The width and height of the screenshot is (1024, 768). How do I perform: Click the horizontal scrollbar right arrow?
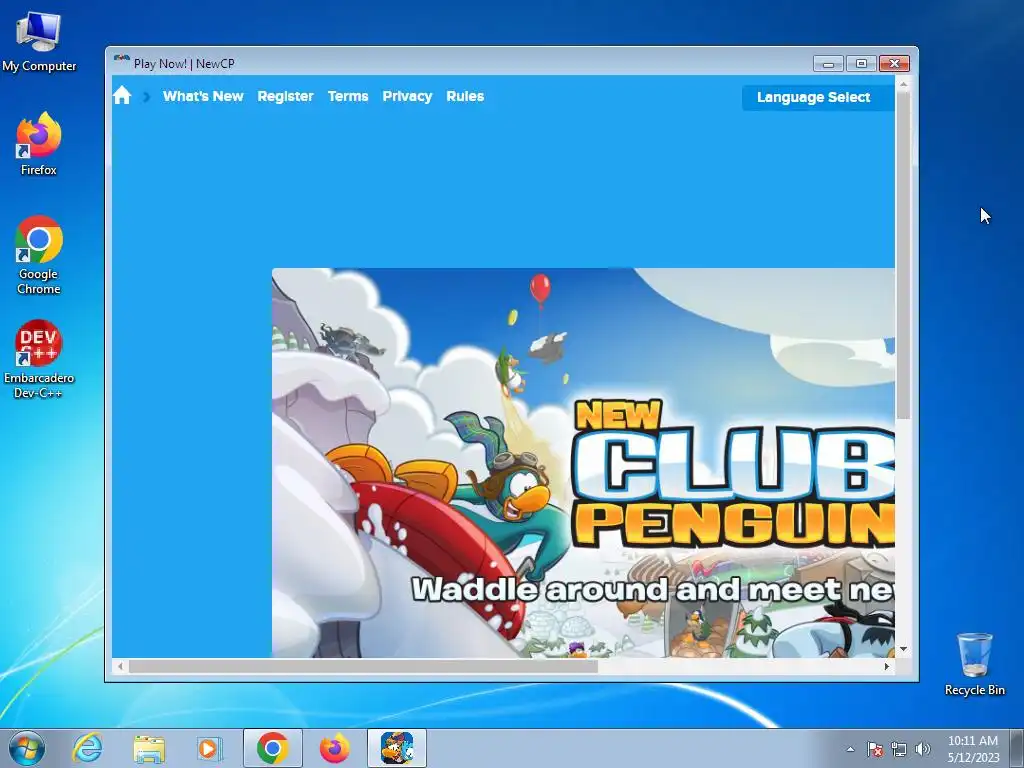(887, 666)
